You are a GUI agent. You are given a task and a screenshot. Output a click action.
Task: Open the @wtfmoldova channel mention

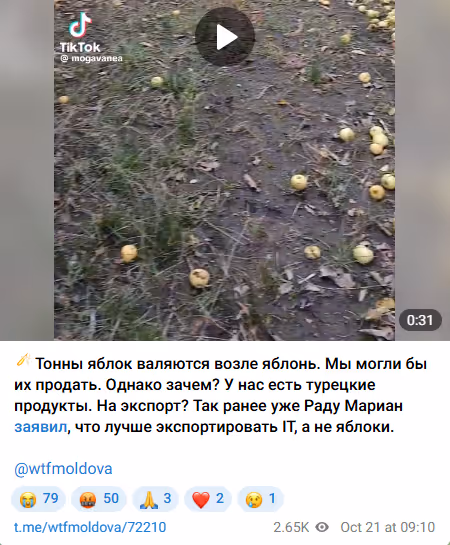[x=63, y=469]
